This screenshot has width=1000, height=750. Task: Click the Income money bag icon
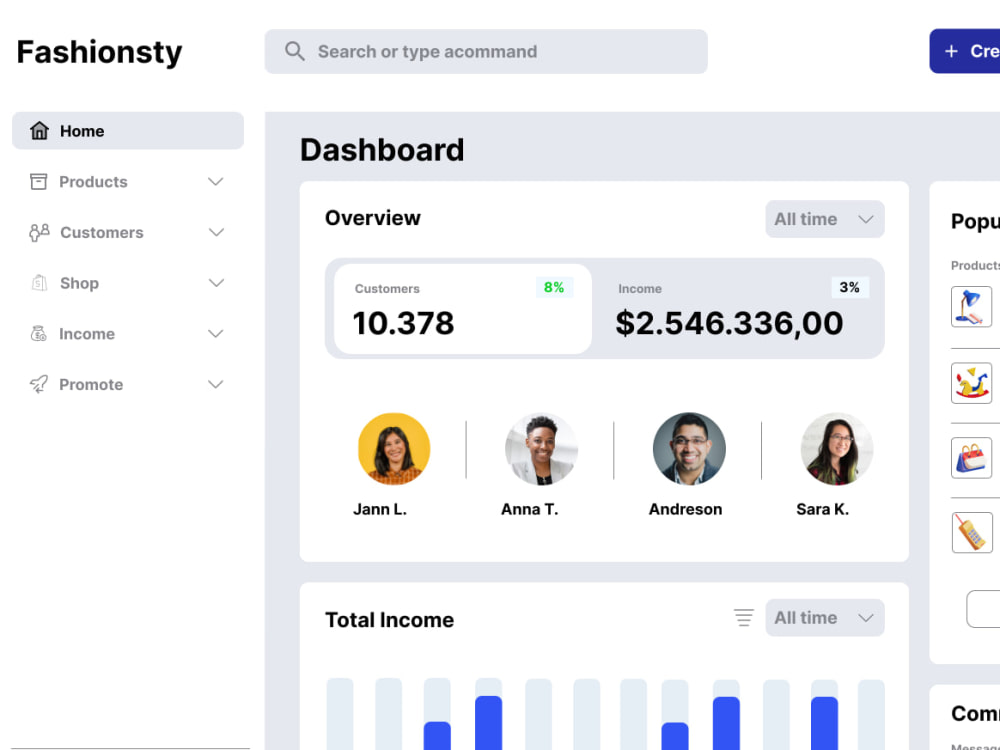pyautogui.click(x=38, y=334)
